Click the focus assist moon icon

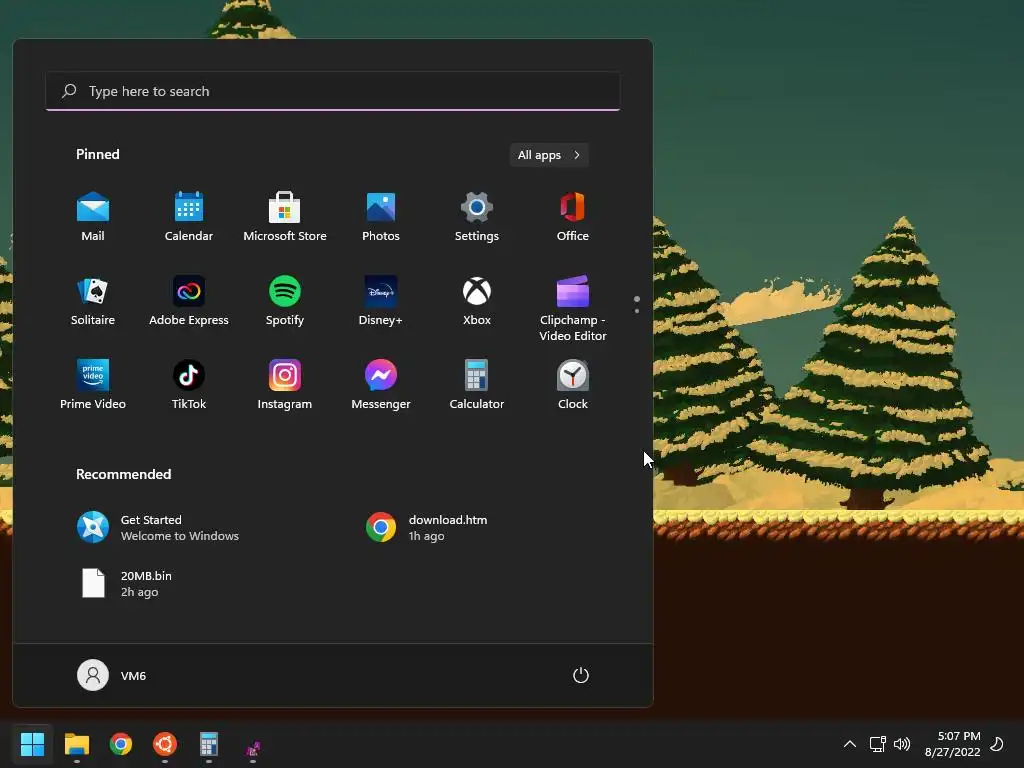coord(997,744)
